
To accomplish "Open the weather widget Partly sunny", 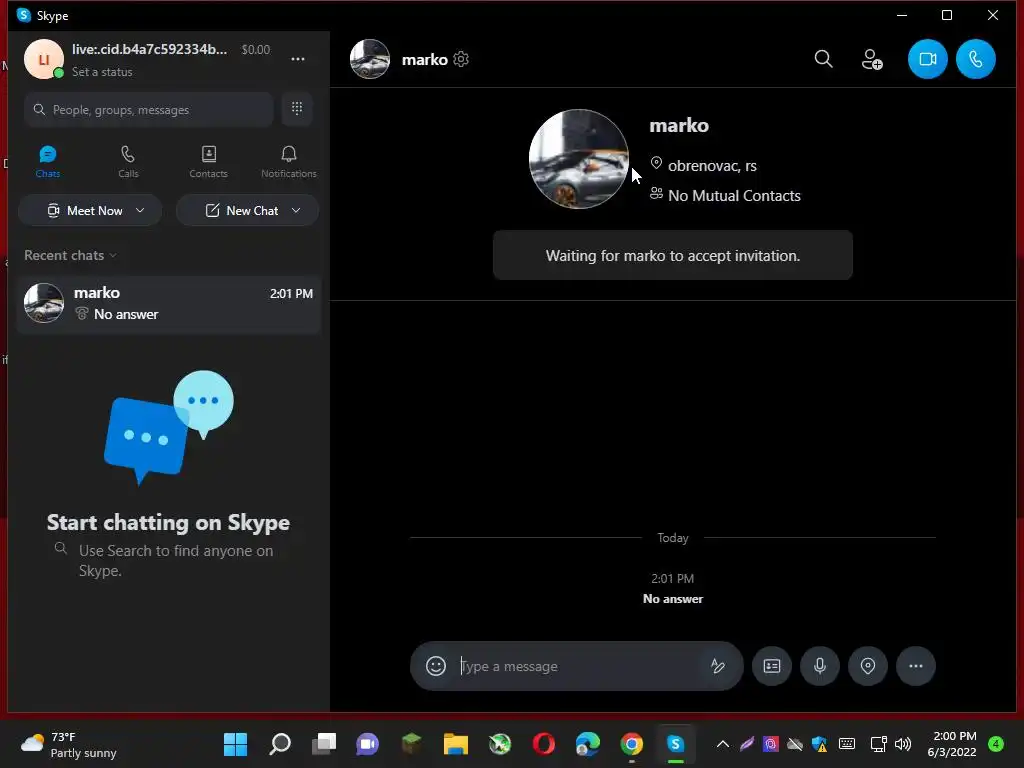I will click(x=69, y=744).
